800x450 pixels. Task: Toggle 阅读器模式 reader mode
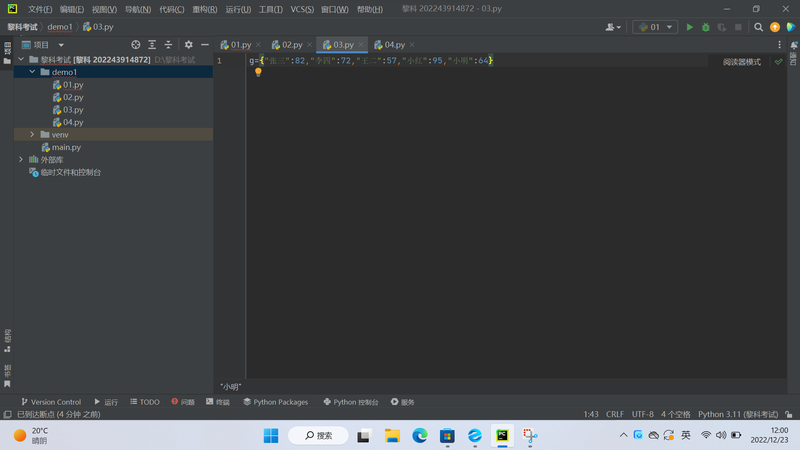pyautogui.click(x=741, y=62)
